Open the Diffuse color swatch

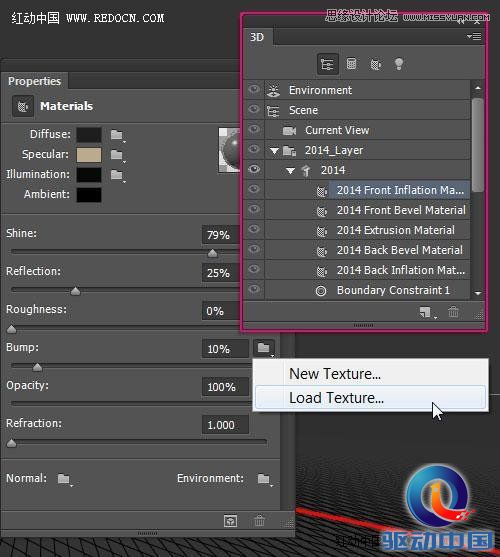point(89,135)
